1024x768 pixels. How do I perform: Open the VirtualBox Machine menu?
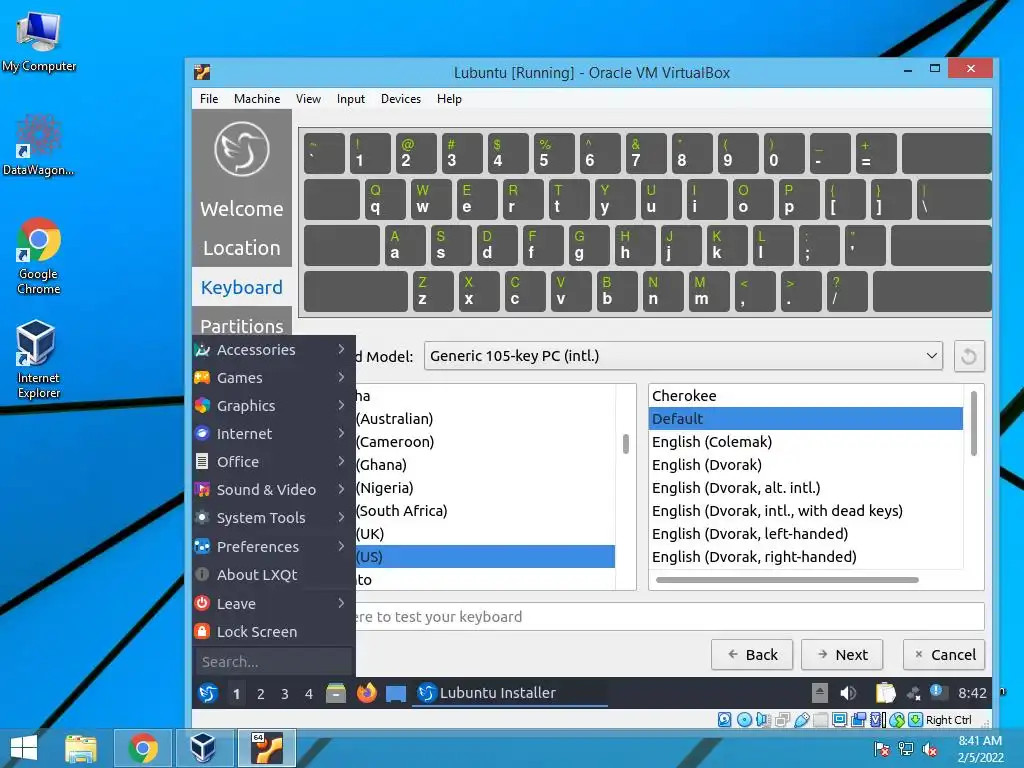(257, 99)
